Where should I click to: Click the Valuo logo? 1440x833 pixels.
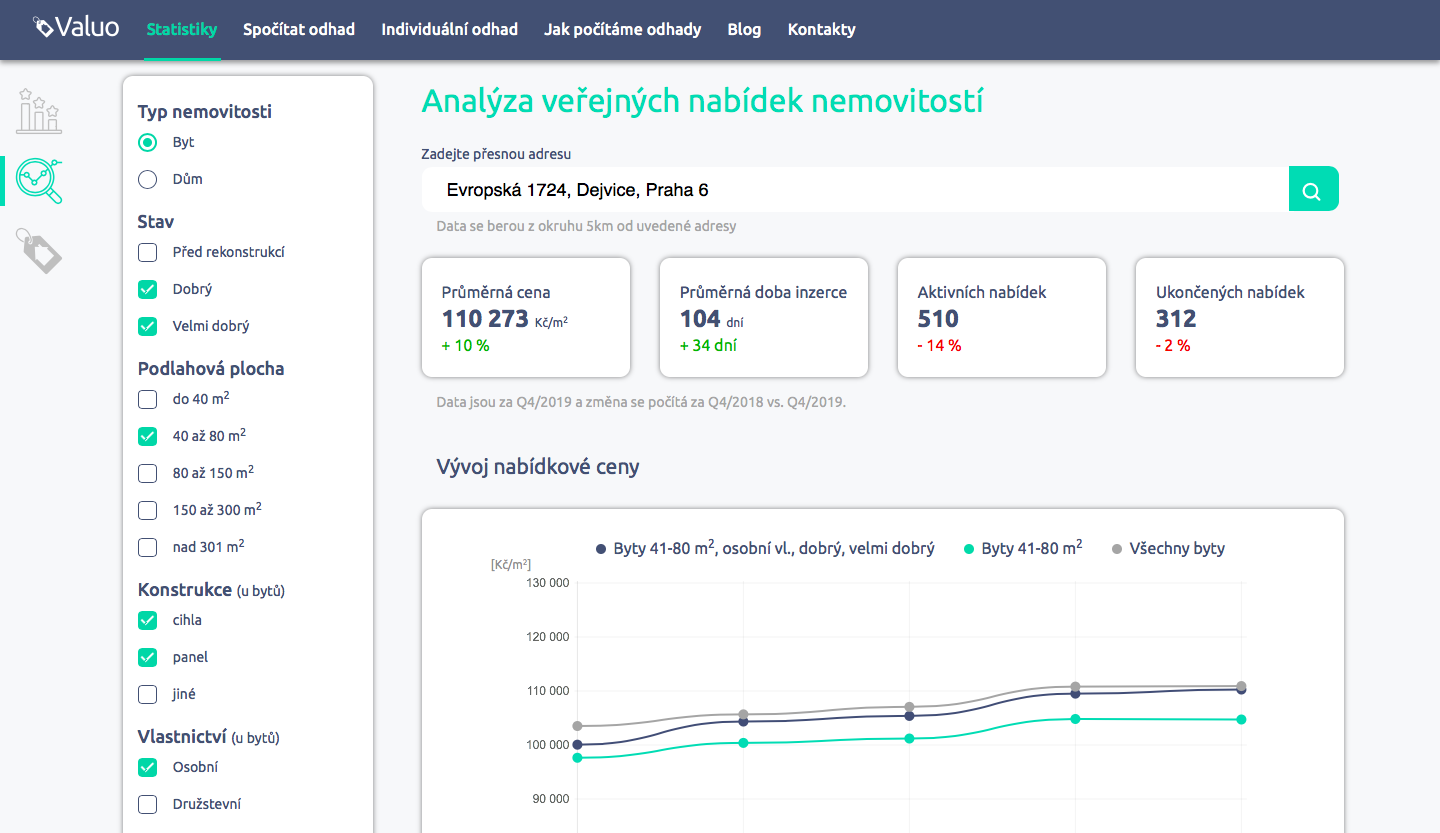76,28
